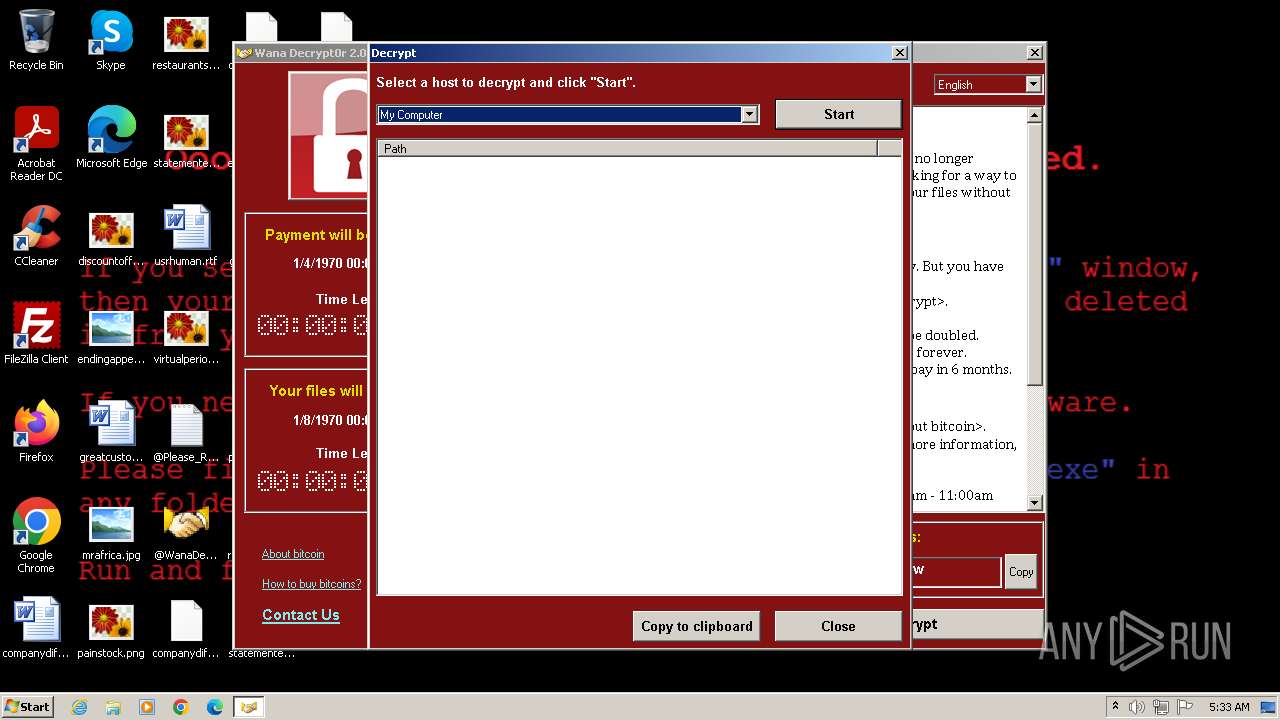Select the companydif Word document icon
The height and width of the screenshot is (720, 1280).
pos(36,627)
